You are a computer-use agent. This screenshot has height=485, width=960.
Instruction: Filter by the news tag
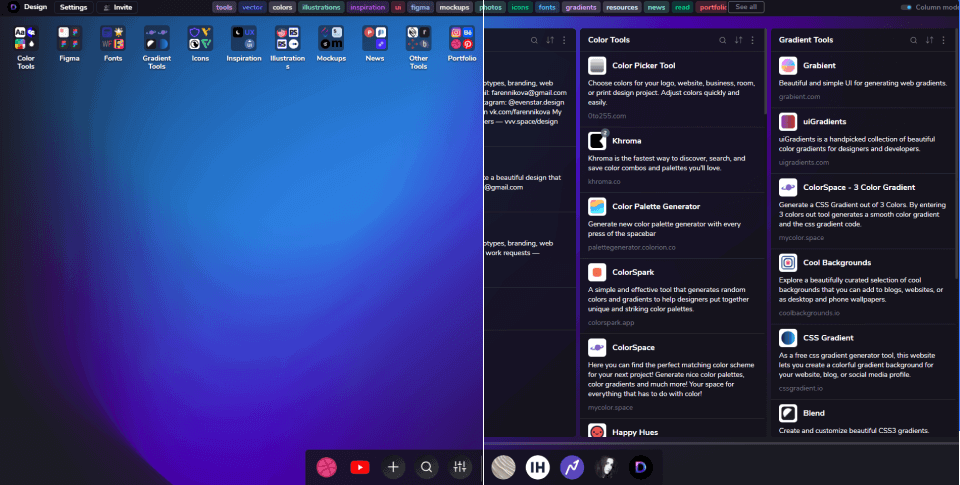[x=656, y=7]
